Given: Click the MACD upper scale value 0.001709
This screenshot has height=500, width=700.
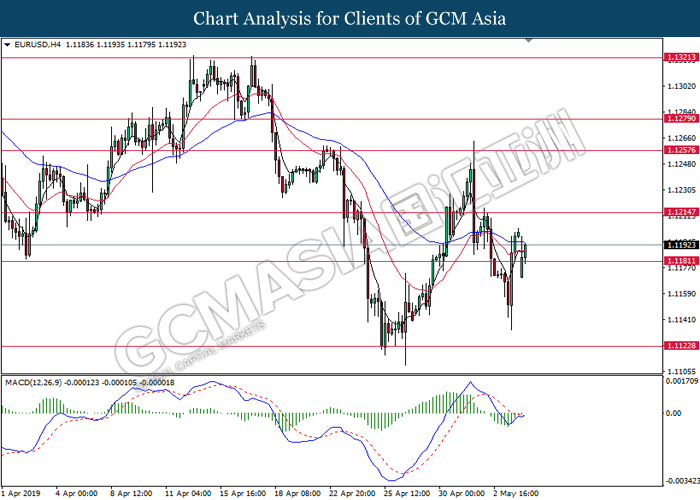Looking at the screenshot, I should coord(682,381).
